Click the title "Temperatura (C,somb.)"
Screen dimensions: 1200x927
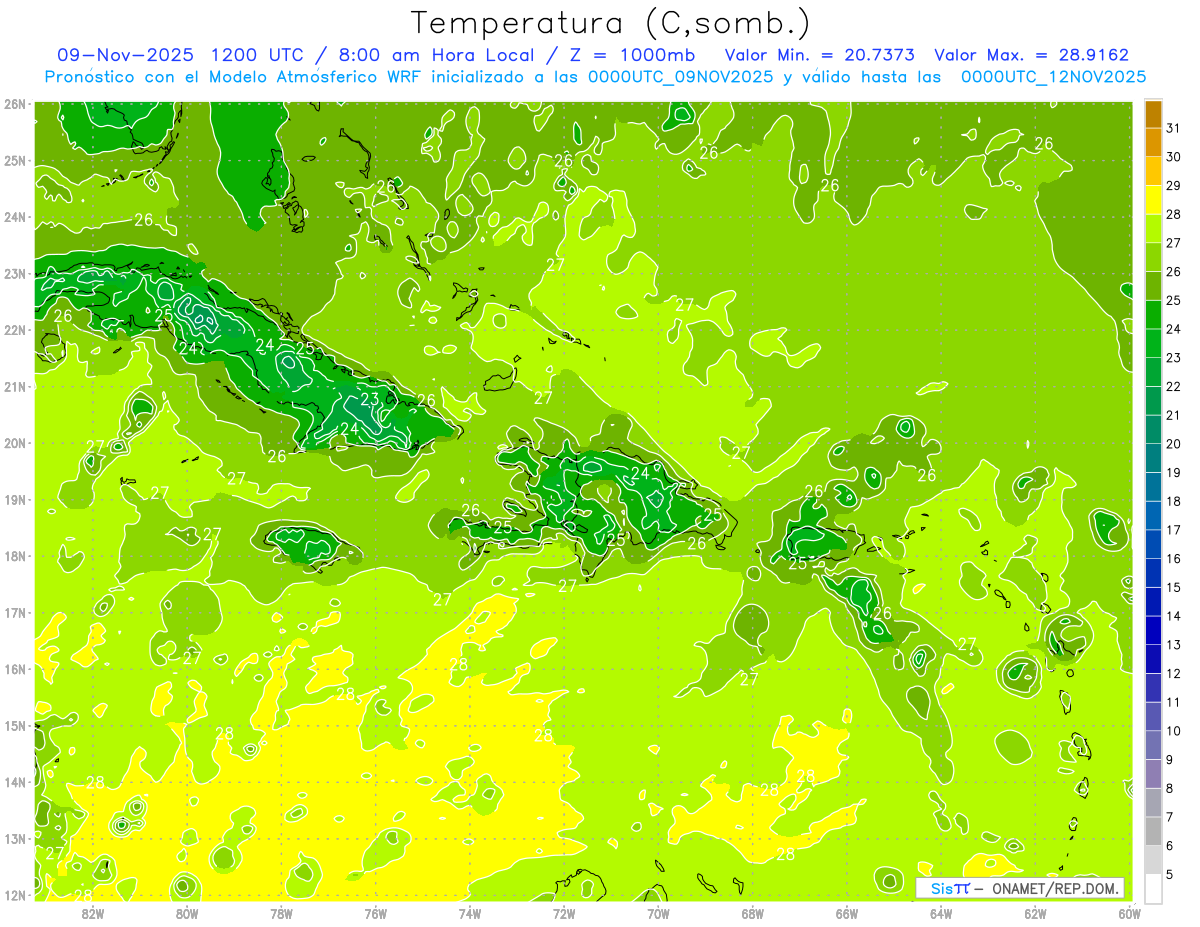click(x=611, y=23)
